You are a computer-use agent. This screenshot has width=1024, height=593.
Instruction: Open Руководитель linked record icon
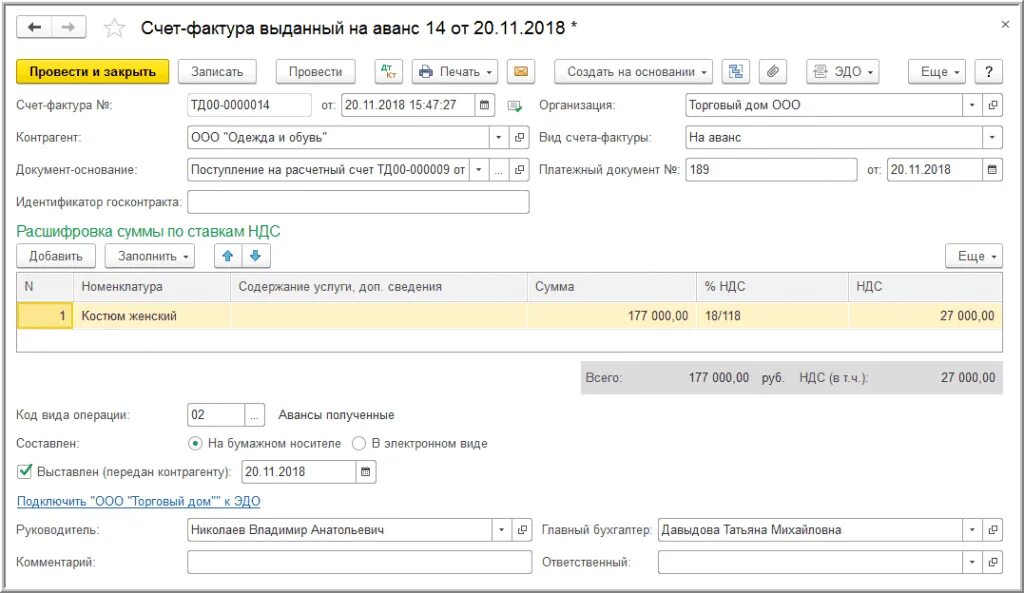coord(522,530)
